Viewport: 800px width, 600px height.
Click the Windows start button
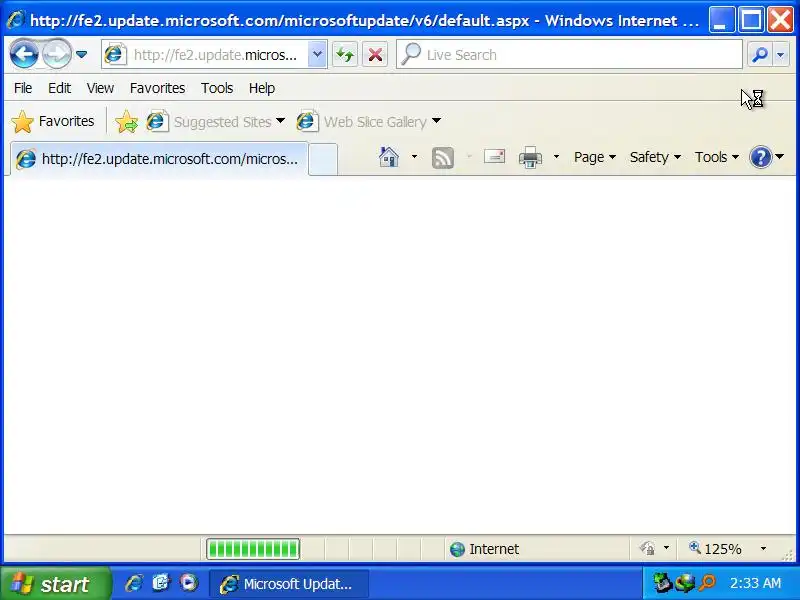[55, 584]
